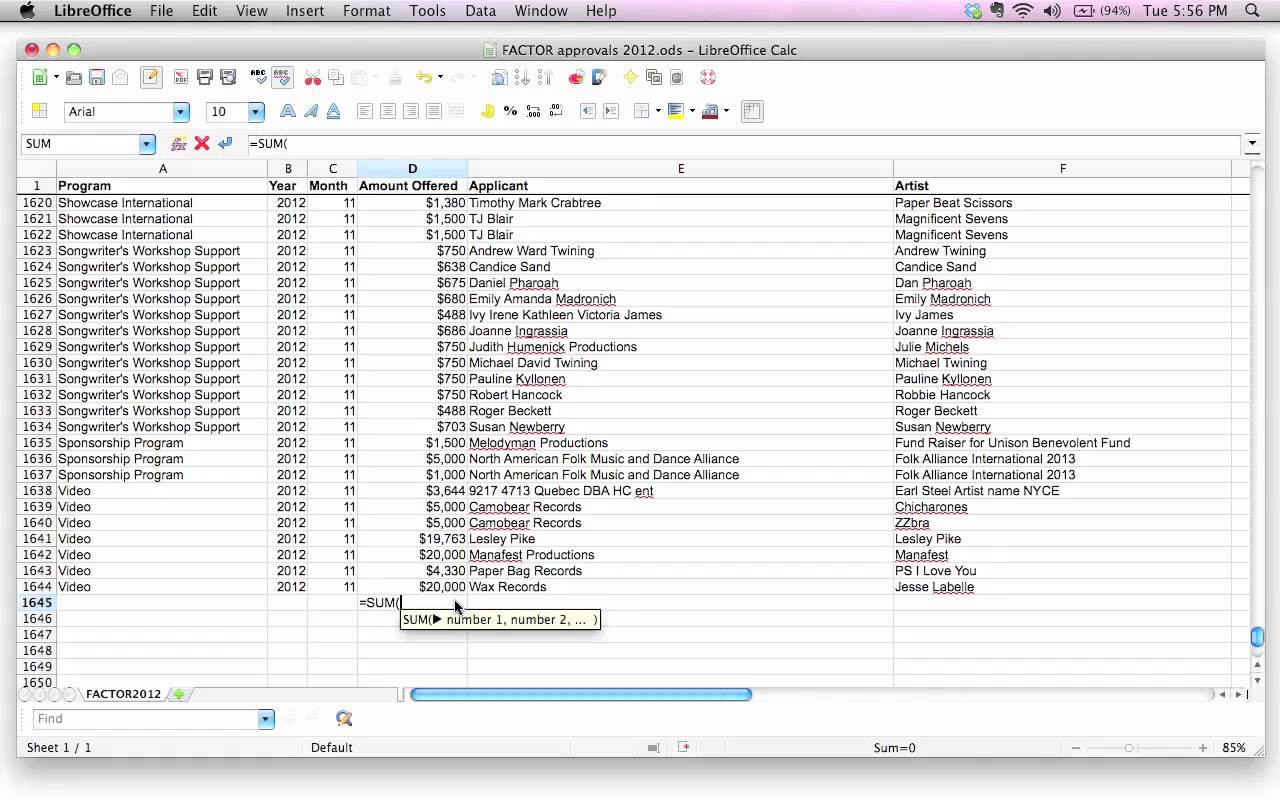Click the green plus to add a new sheet
The image size is (1280, 800).
tap(177, 693)
